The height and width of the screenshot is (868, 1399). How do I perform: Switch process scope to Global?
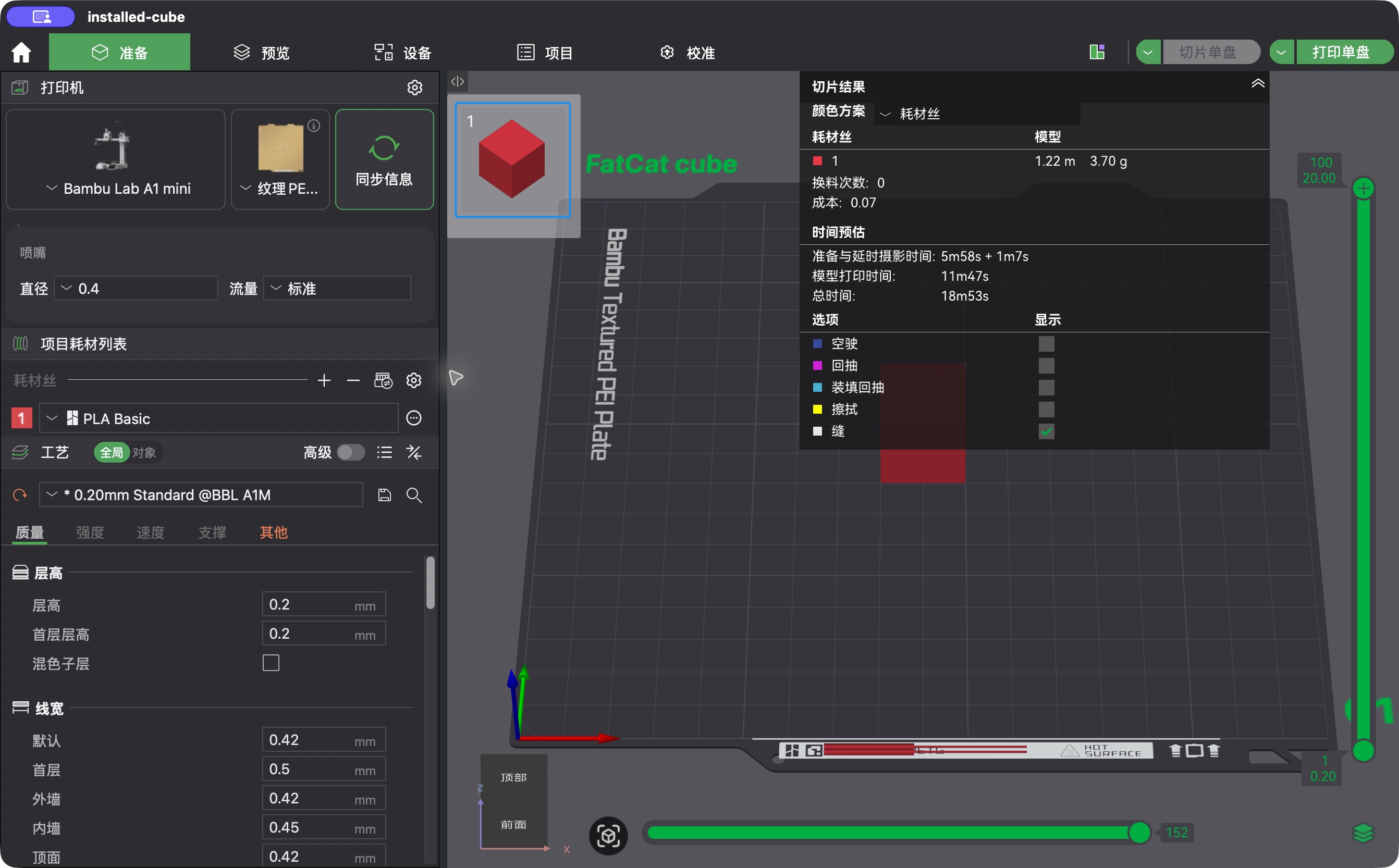coord(112,452)
